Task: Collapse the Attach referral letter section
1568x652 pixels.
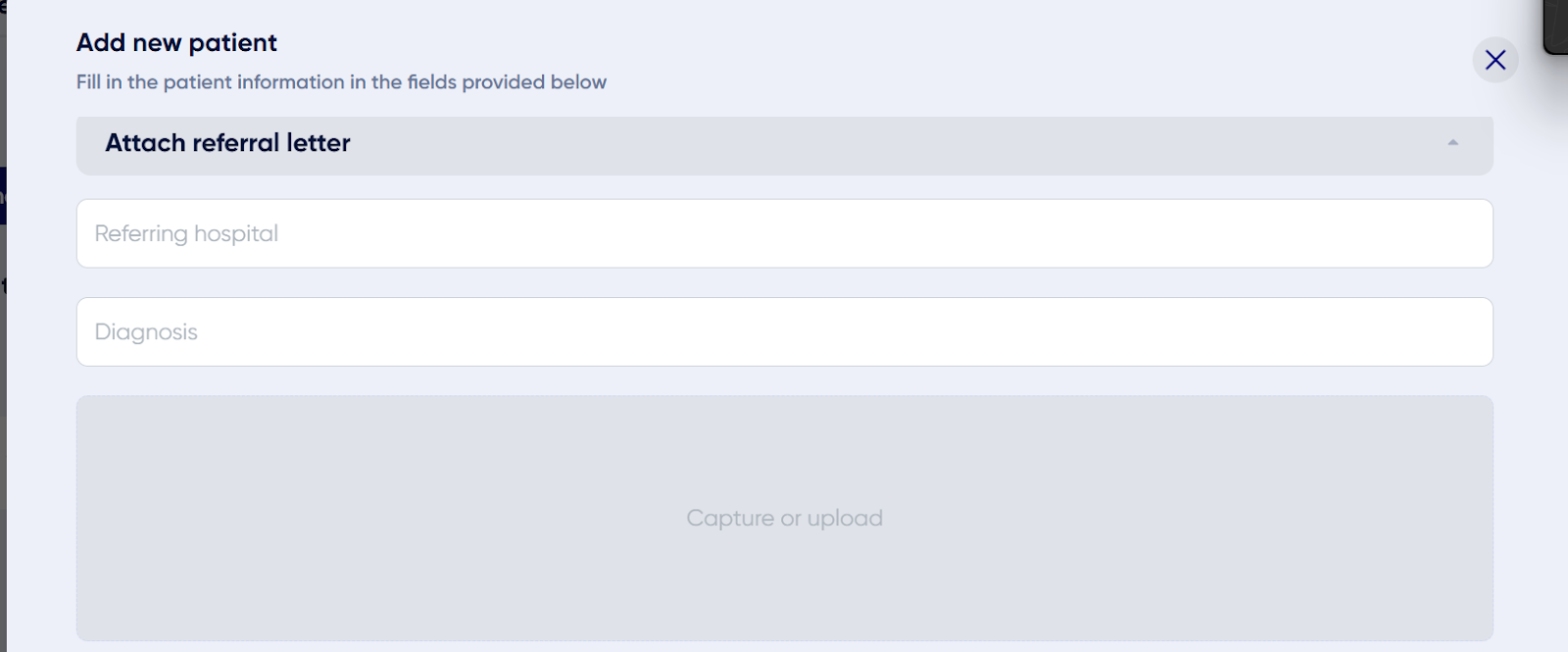Action: pos(1453,143)
